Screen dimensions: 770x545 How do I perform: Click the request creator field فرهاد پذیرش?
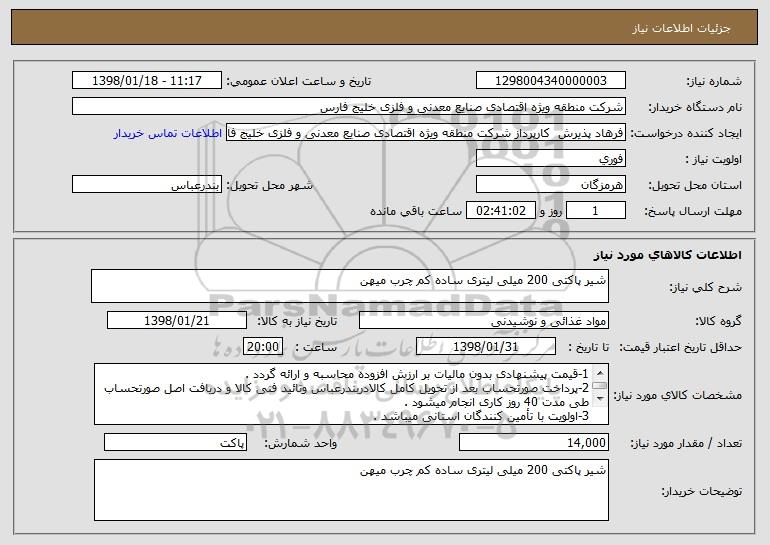coord(426,133)
